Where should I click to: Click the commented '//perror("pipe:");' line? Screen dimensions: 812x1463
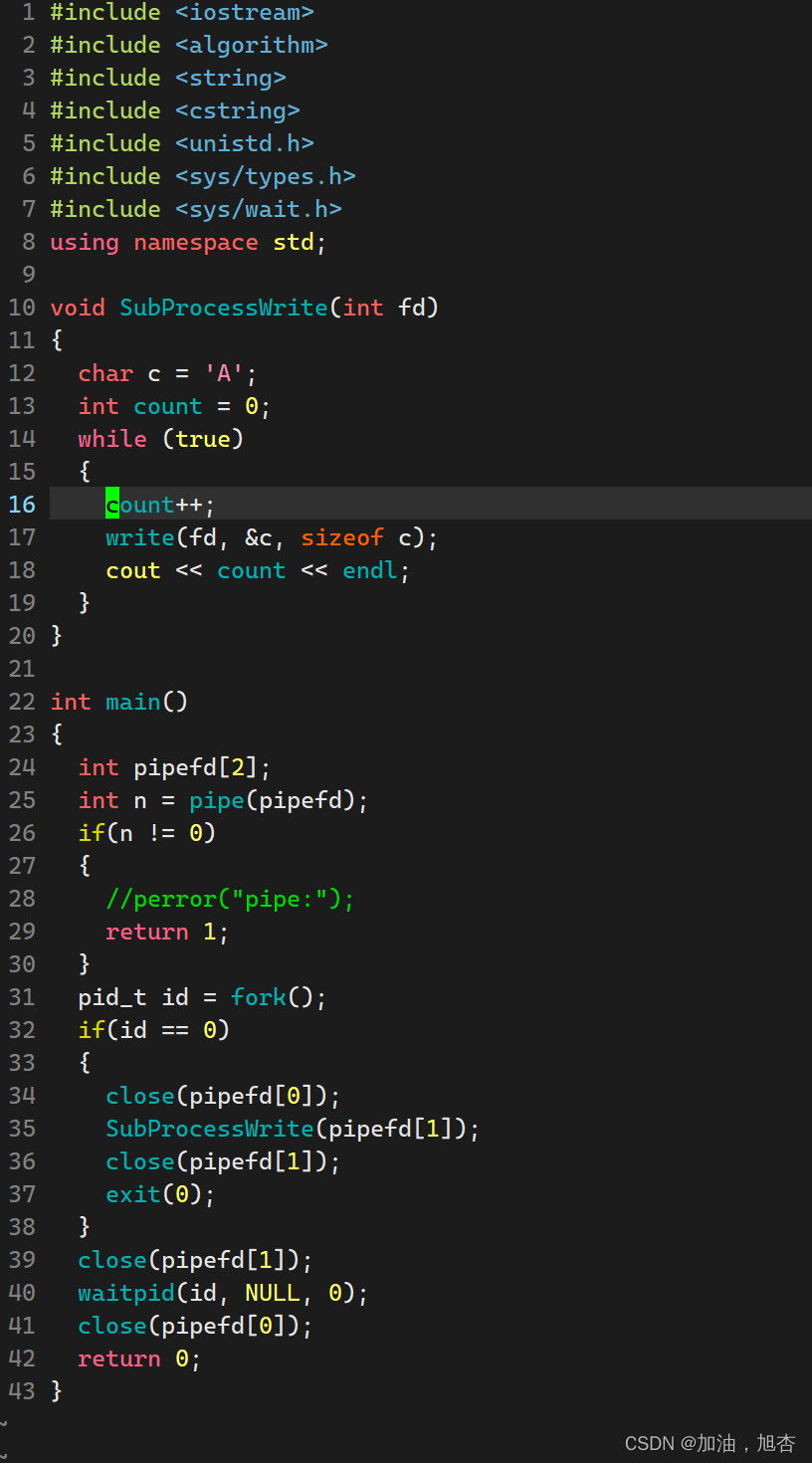tap(231, 900)
